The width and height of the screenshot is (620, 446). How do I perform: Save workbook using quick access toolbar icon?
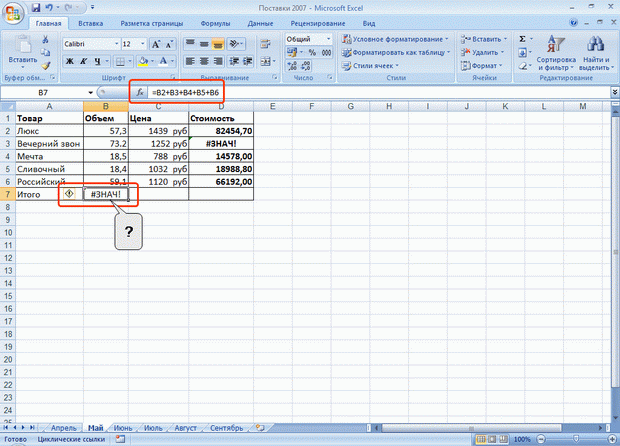[x=36, y=7]
